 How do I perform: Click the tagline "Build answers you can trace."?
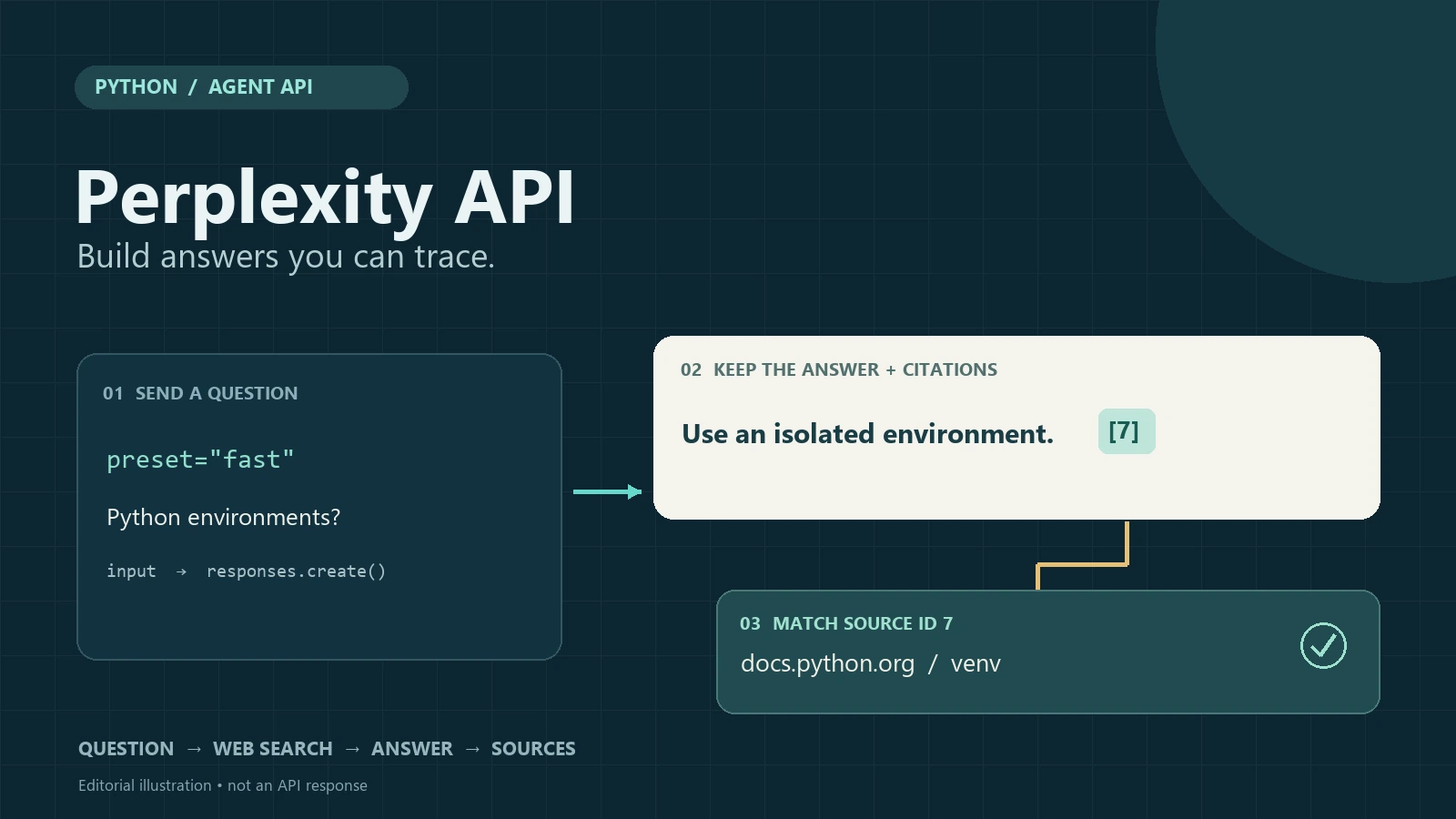(286, 258)
